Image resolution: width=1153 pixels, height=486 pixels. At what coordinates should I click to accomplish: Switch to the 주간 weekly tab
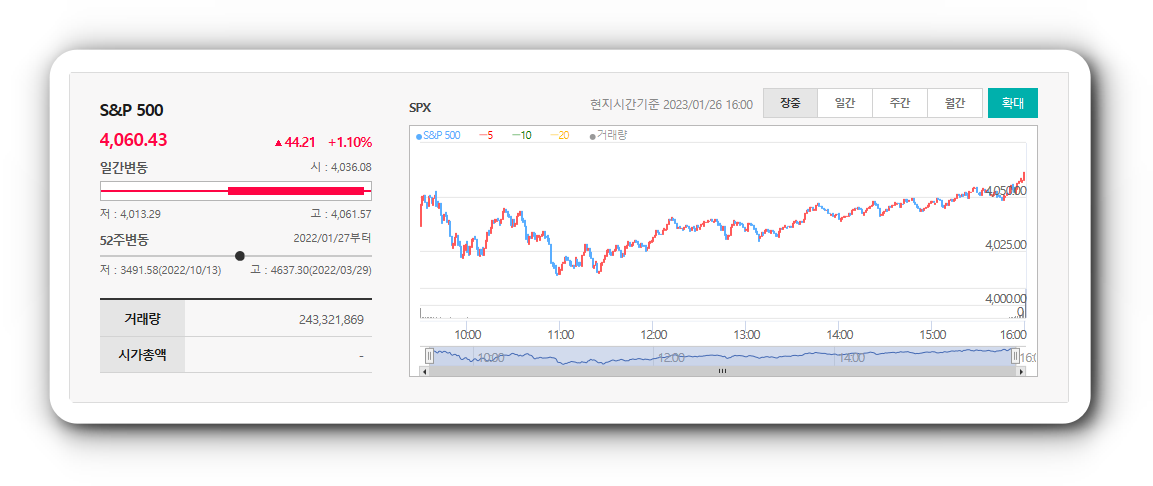pyautogui.click(x=900, y=103)
